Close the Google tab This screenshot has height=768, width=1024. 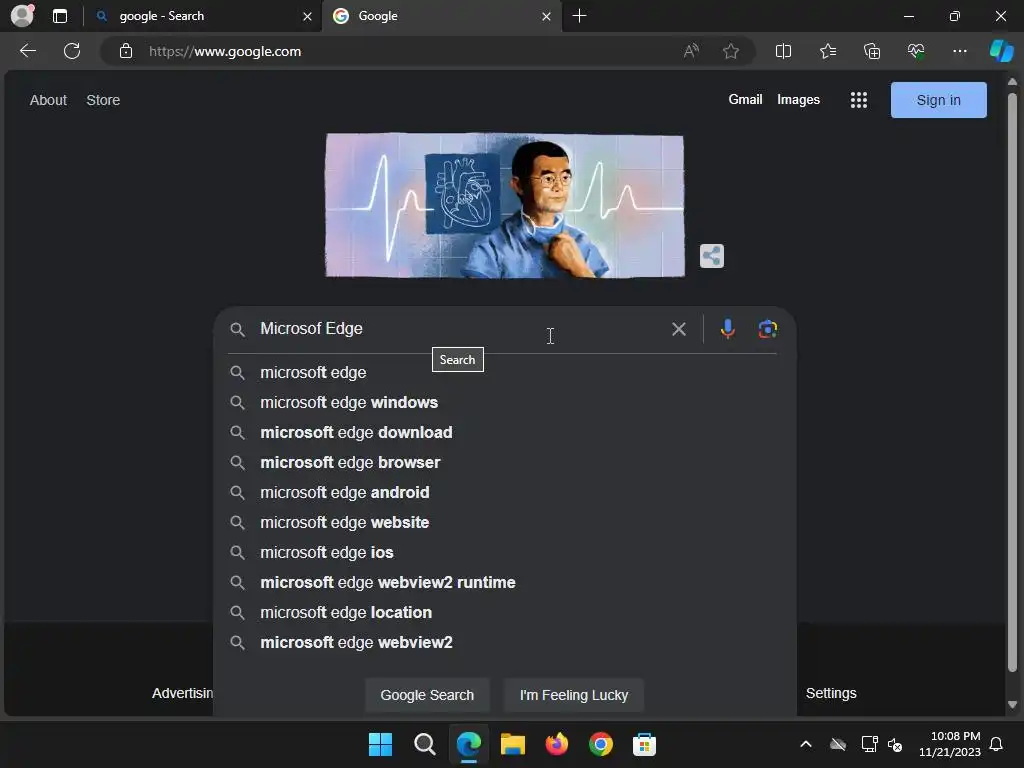tap(546, 16)
